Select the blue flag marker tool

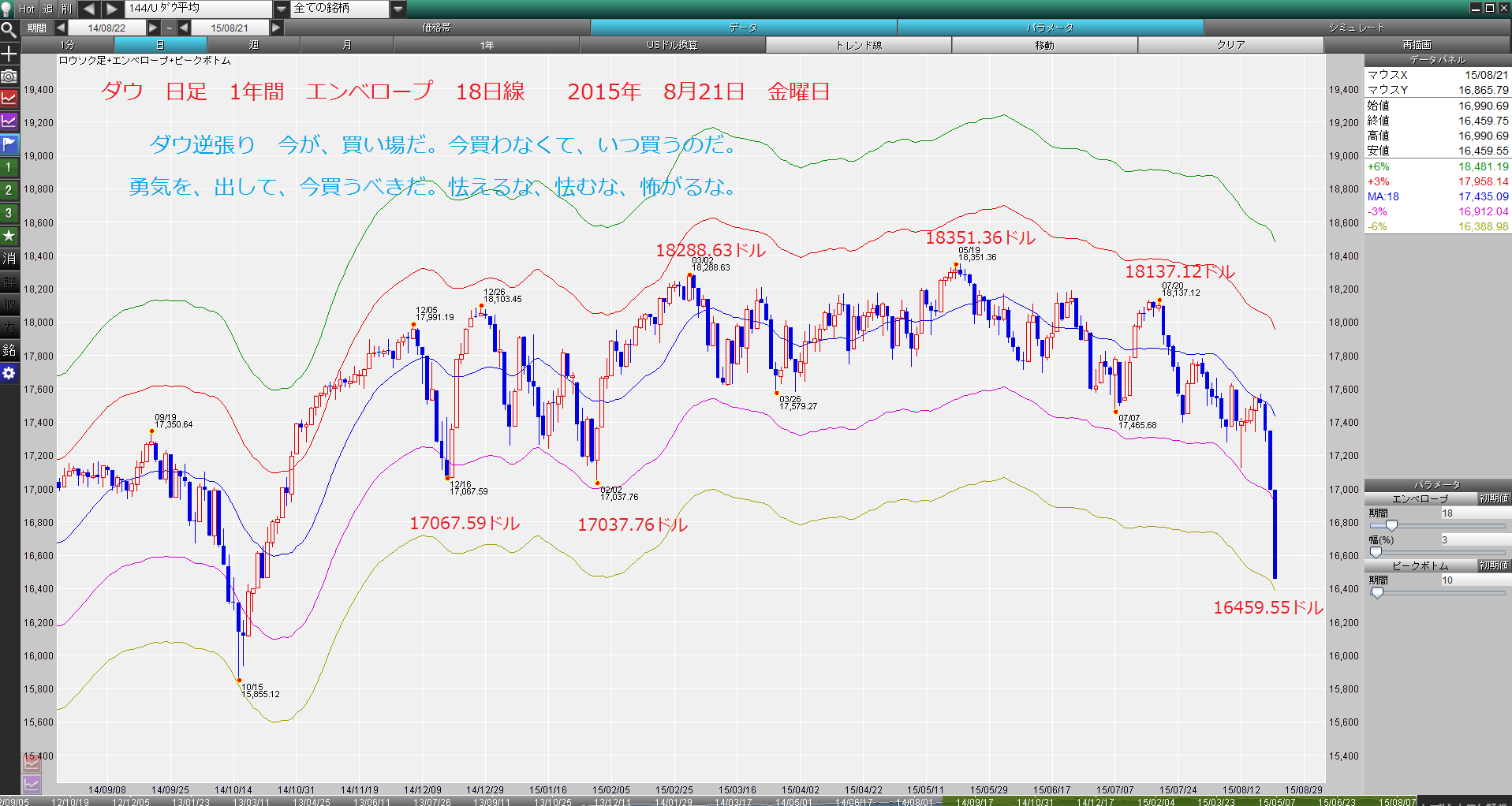(x=9, y=144)
